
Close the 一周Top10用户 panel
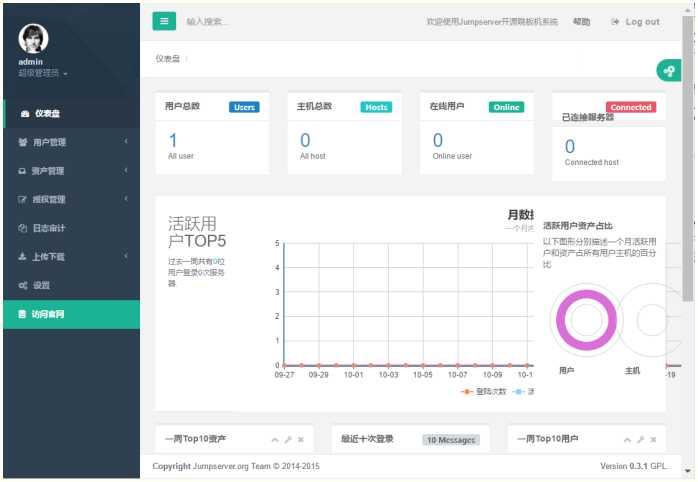653,440
